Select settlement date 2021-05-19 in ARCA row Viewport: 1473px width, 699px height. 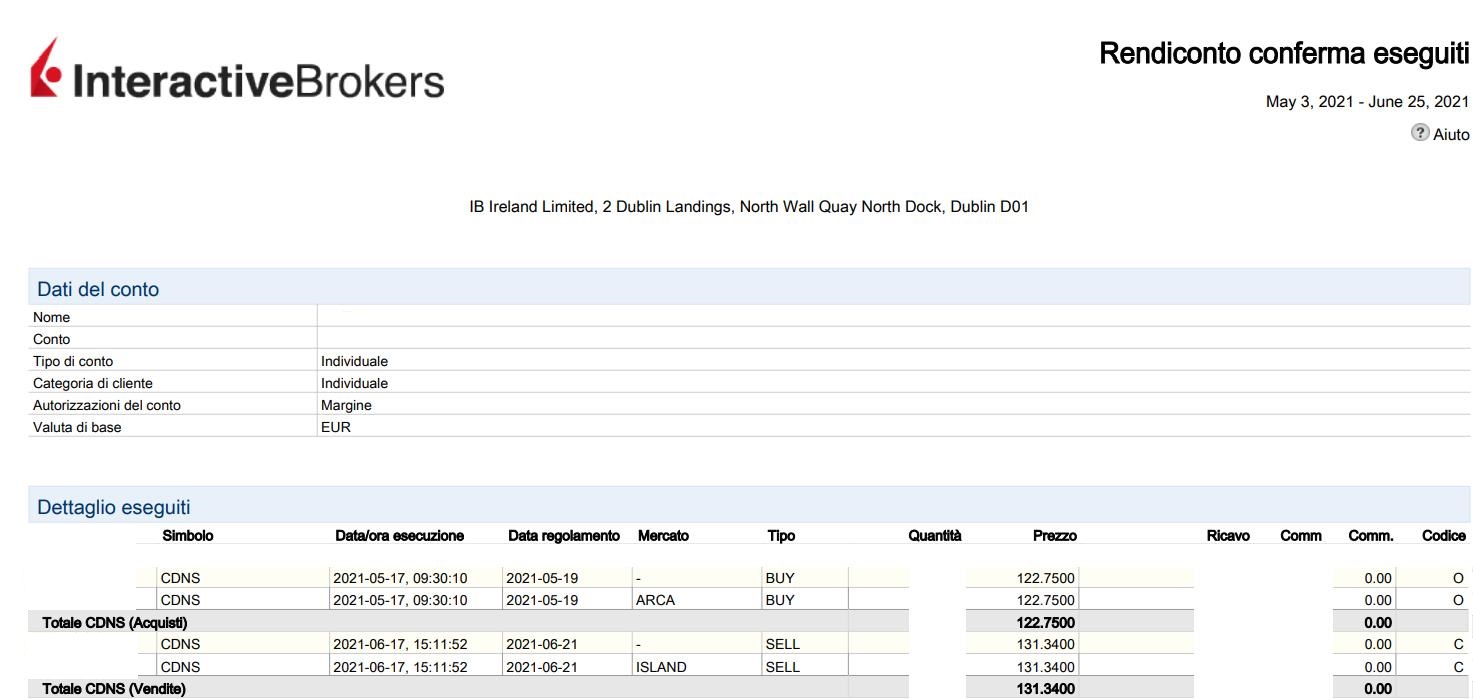[x=542, y=600]
